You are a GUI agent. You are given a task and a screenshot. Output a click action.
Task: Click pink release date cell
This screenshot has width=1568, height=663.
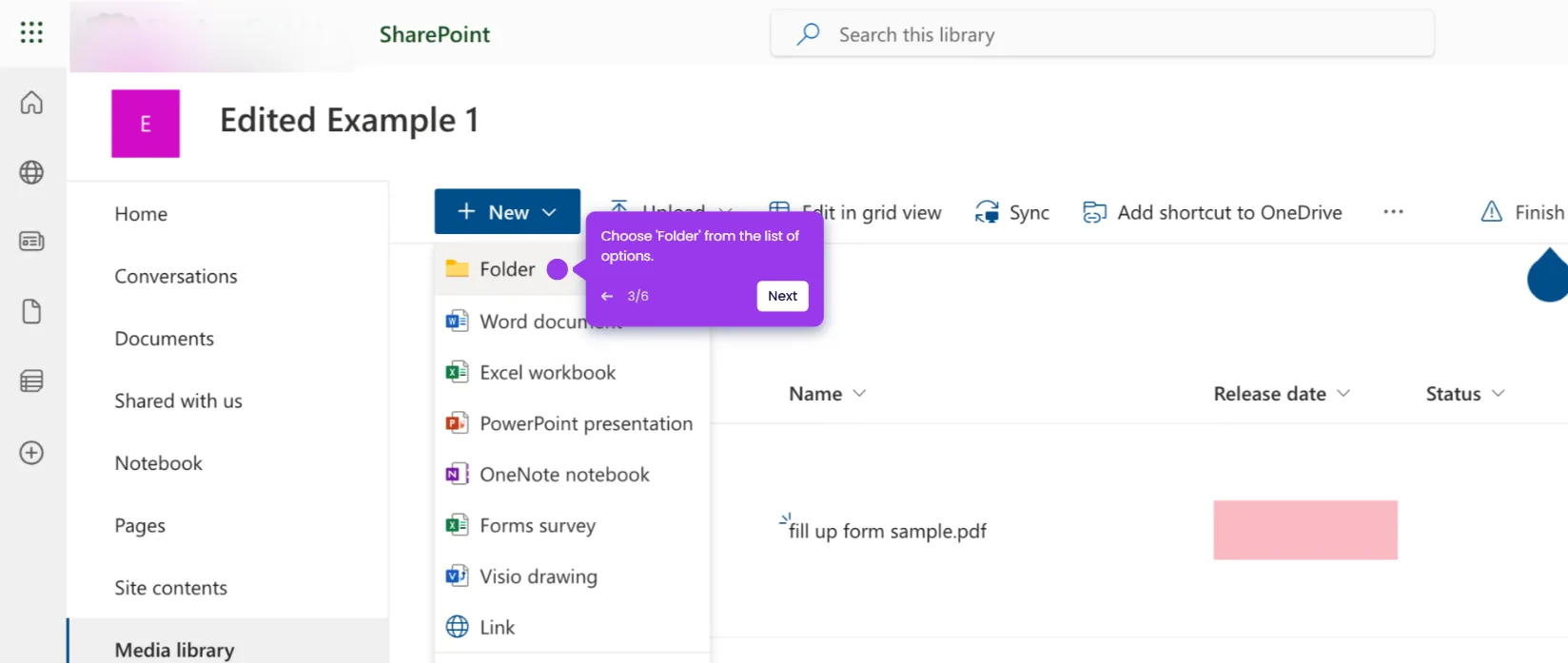(1305, 530)
